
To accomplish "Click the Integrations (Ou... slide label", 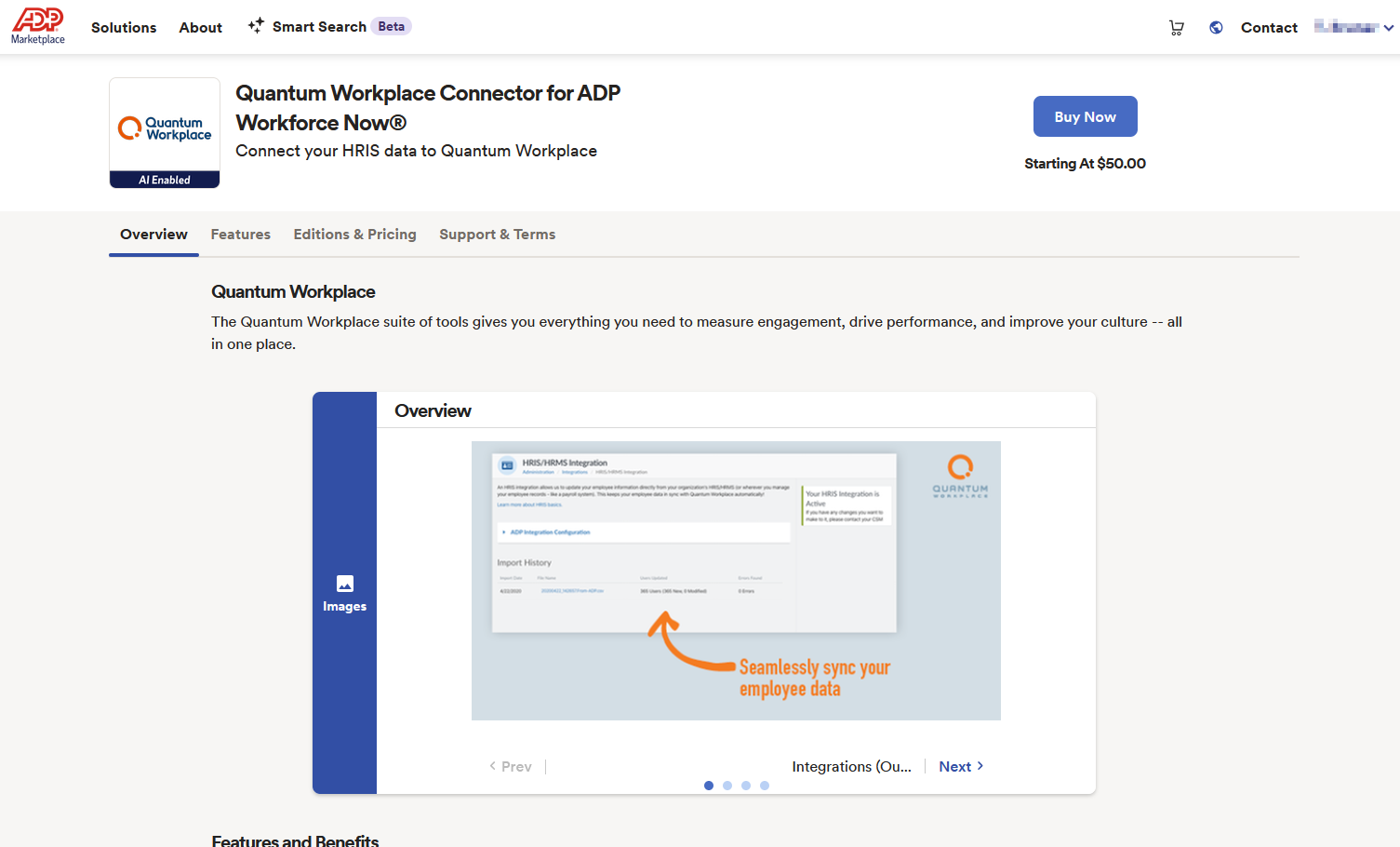I will [x=851, y=767].
